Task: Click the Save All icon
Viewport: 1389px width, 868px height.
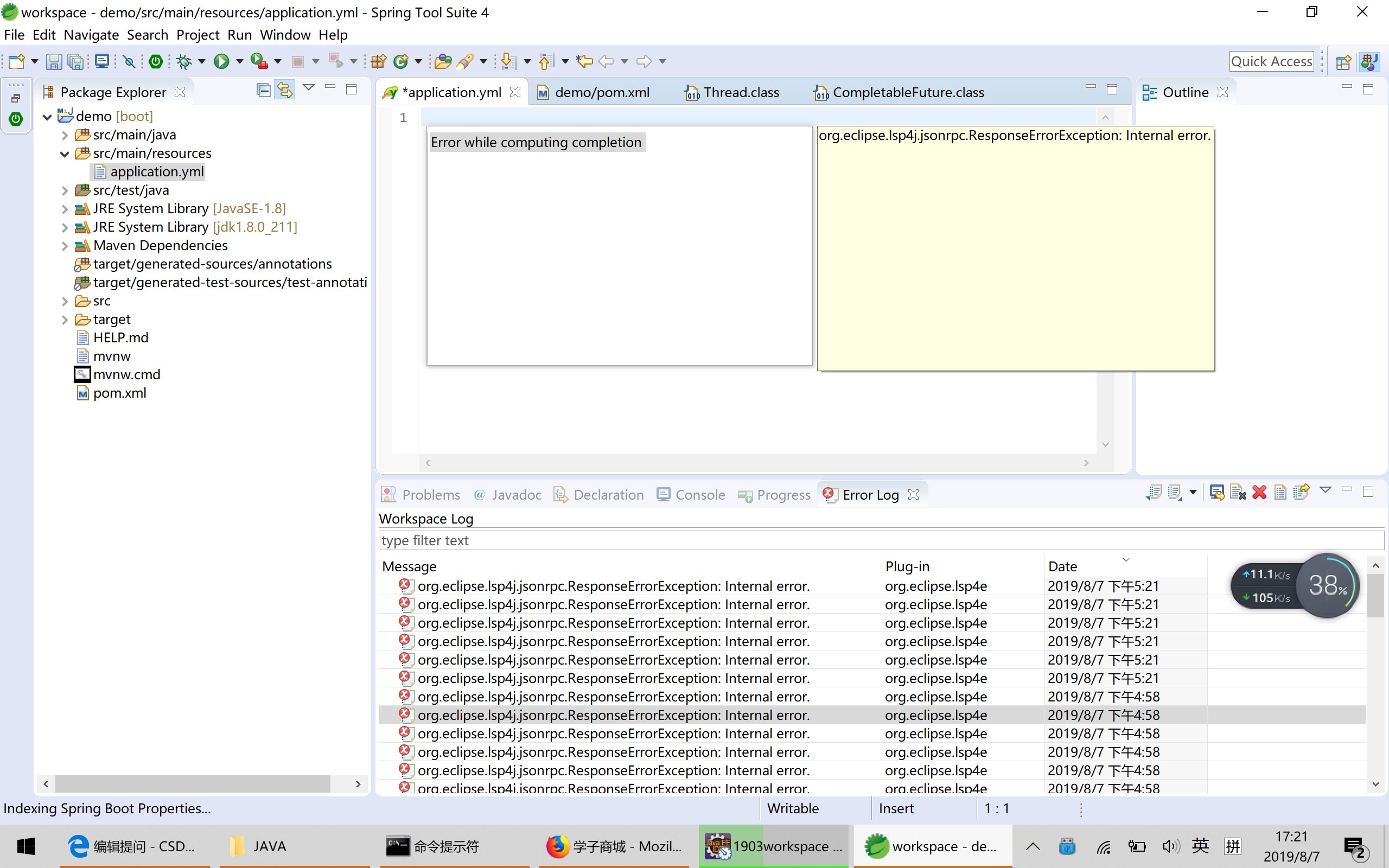Action: click(x=75, y=61)
